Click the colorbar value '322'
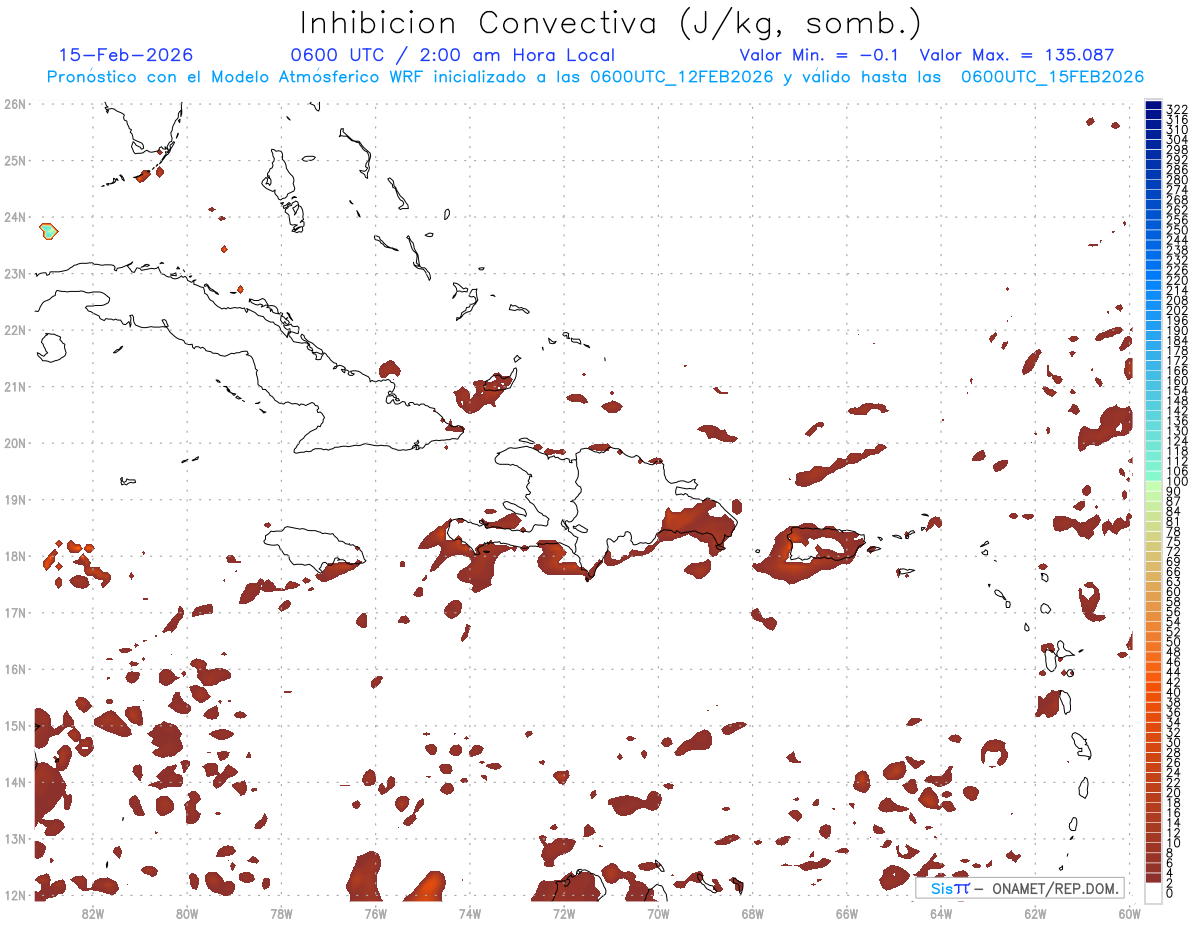 (x=1177, y=108)
